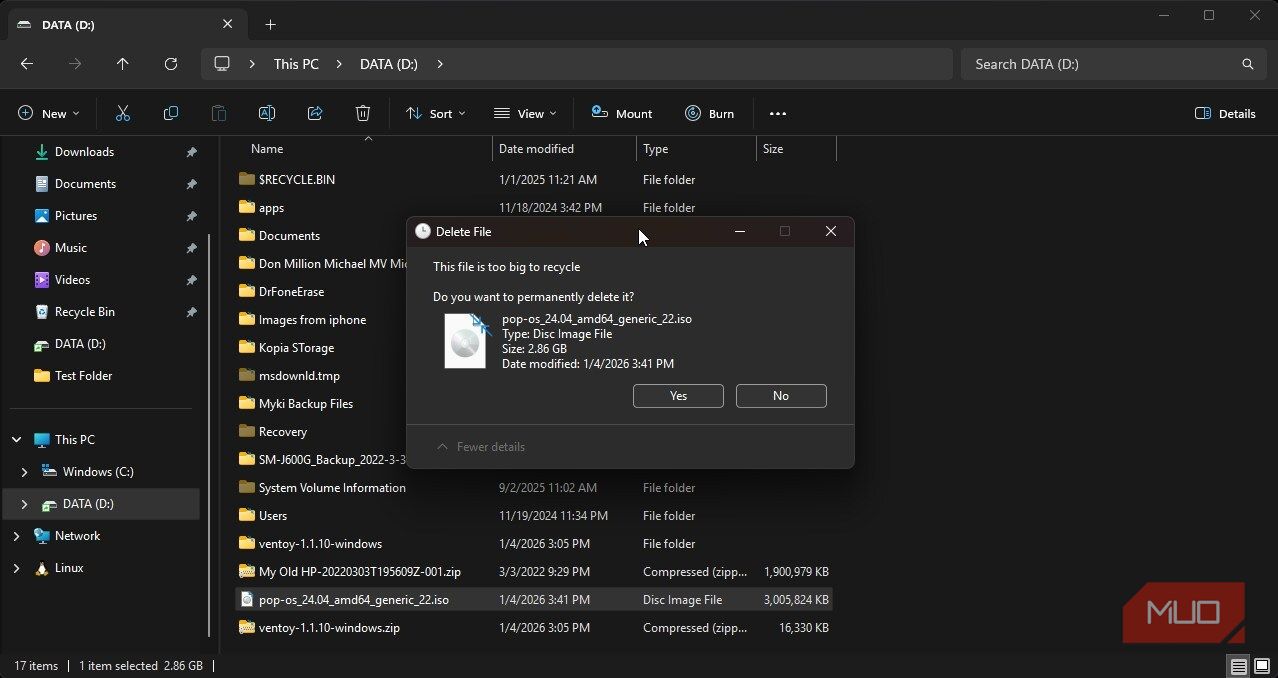Image resolution: width=1278 pixels, height=678 pixels.
Task: Switch to large thumbnails view icon in status bar
Action: [1262, 666]
